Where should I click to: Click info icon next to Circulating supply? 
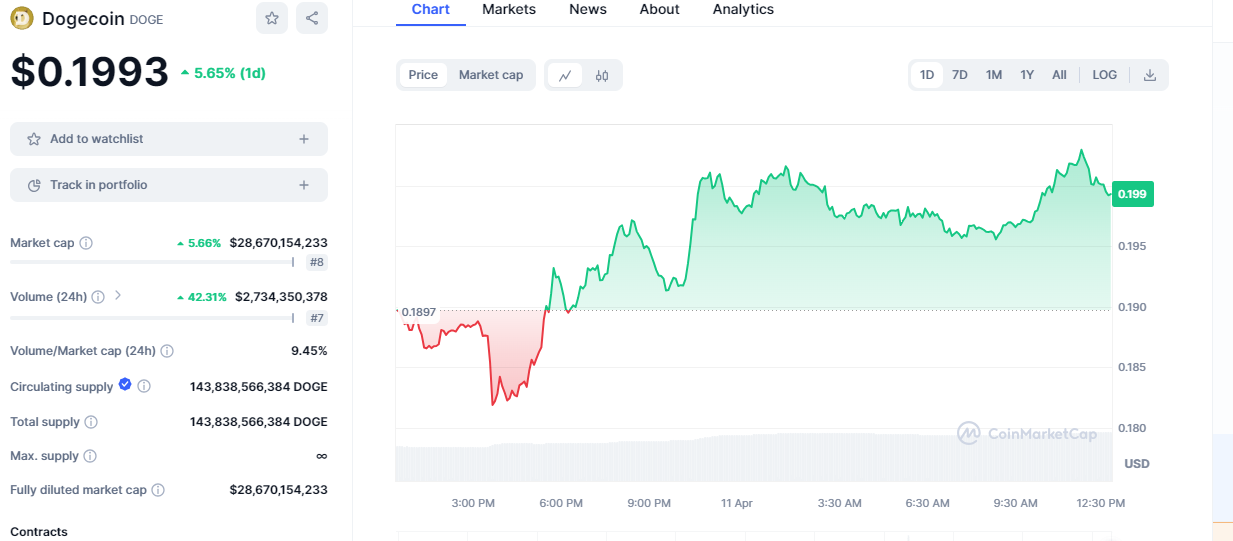pyautogui.click(x=144, y=386)
